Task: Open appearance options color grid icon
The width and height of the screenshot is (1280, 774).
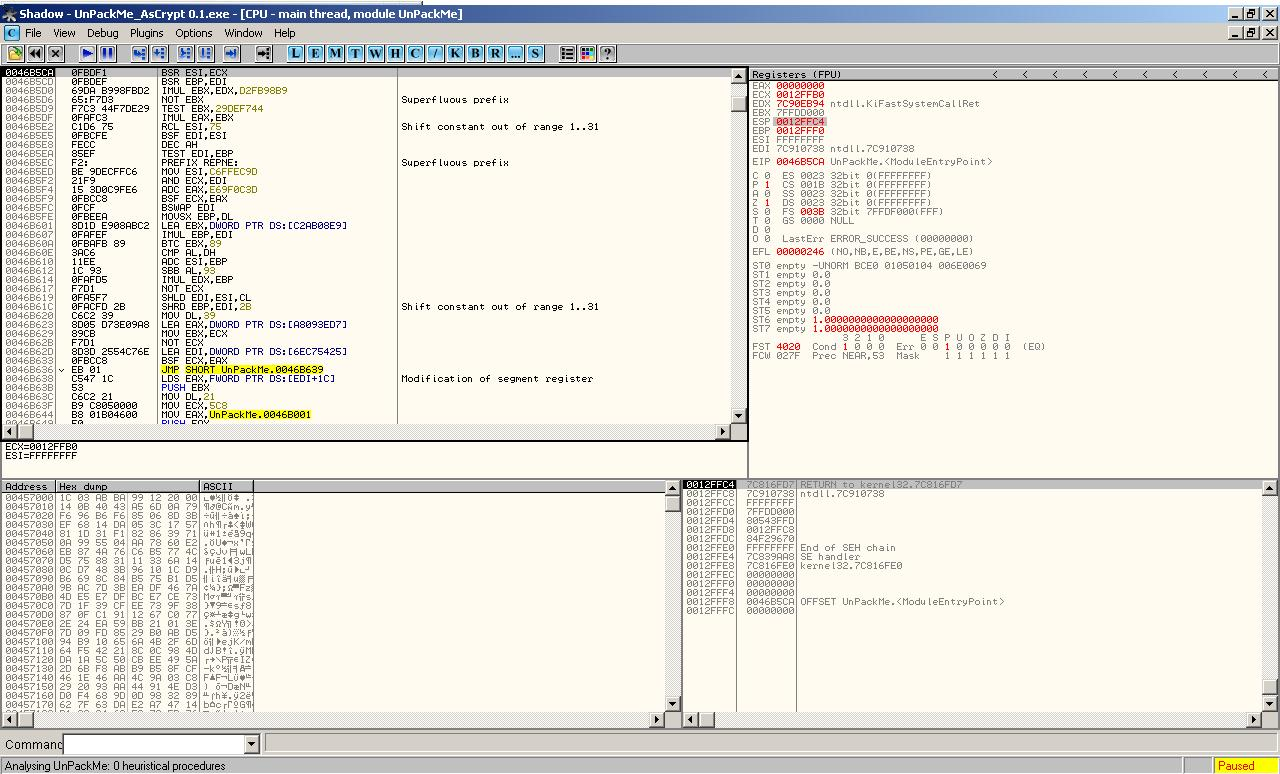Action: [587, 53]
